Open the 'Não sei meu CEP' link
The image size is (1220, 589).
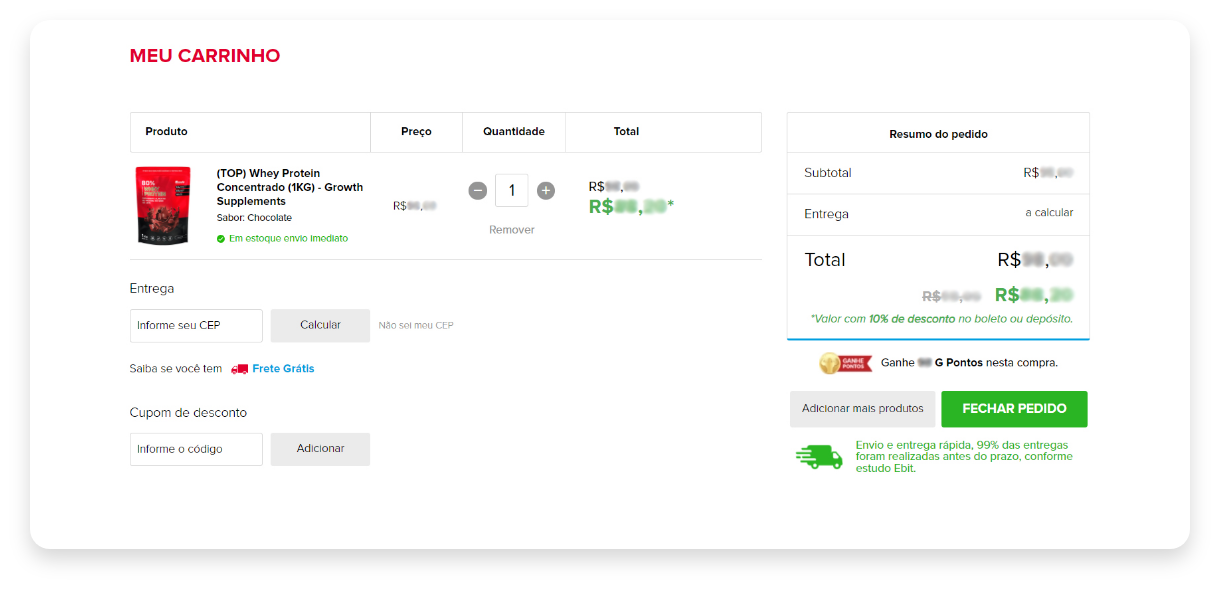pyautogui.click(x=415, y=326)
